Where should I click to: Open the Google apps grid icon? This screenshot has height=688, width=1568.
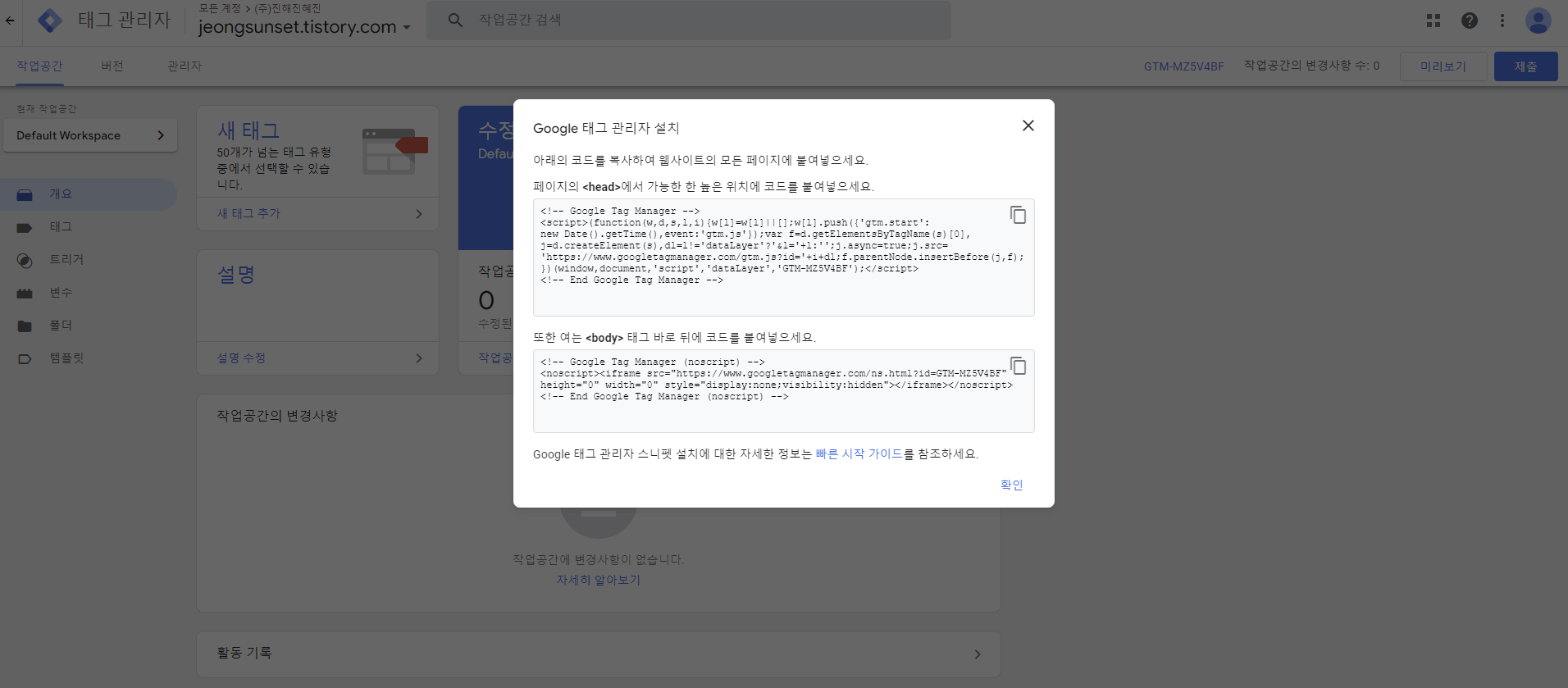tap(1434, 21)
